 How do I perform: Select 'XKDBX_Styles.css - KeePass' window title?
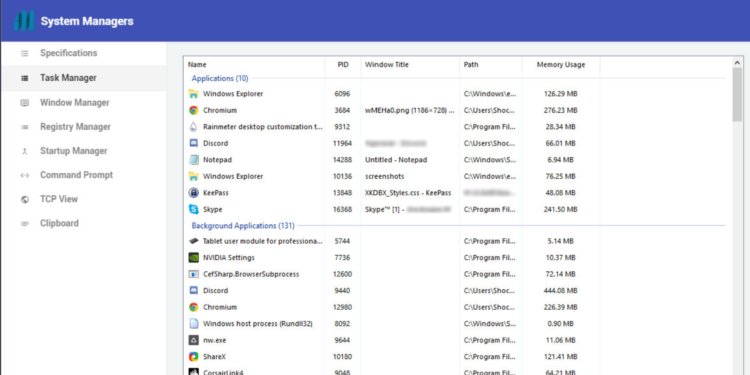point(408,193)
